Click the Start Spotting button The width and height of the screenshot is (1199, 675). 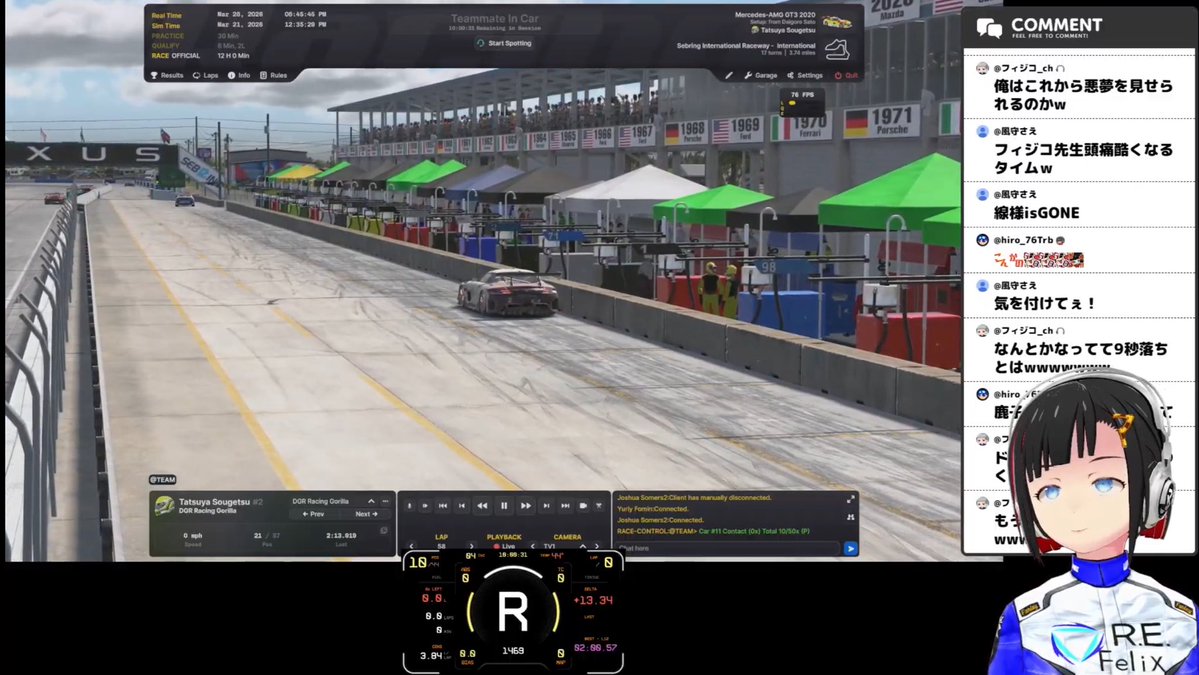[x=503, y=44]
